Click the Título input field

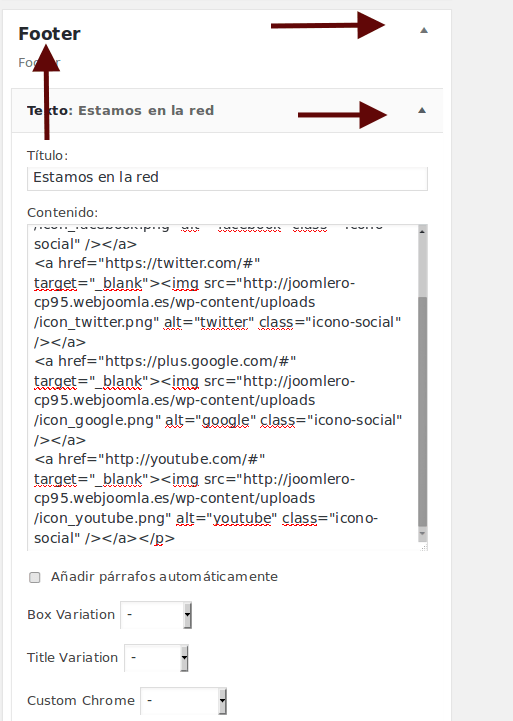tap(228, 178)
